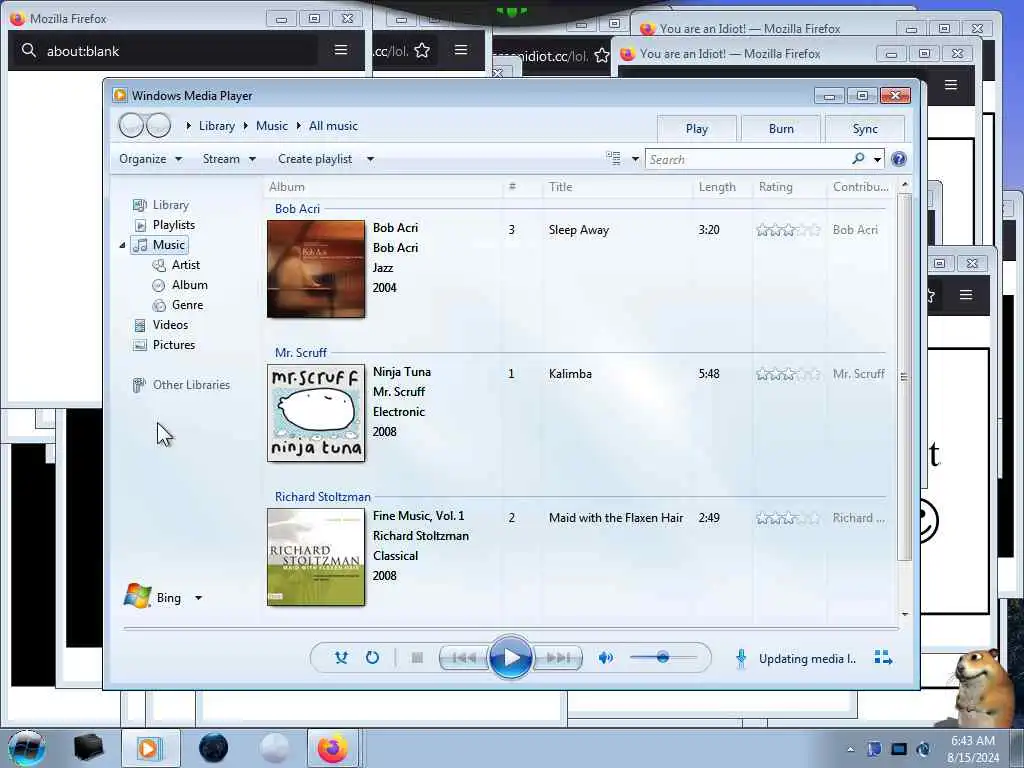This screenshot has width=1024, height=768.
Task: Sort by the Title column header
Action: coord(560,187)
